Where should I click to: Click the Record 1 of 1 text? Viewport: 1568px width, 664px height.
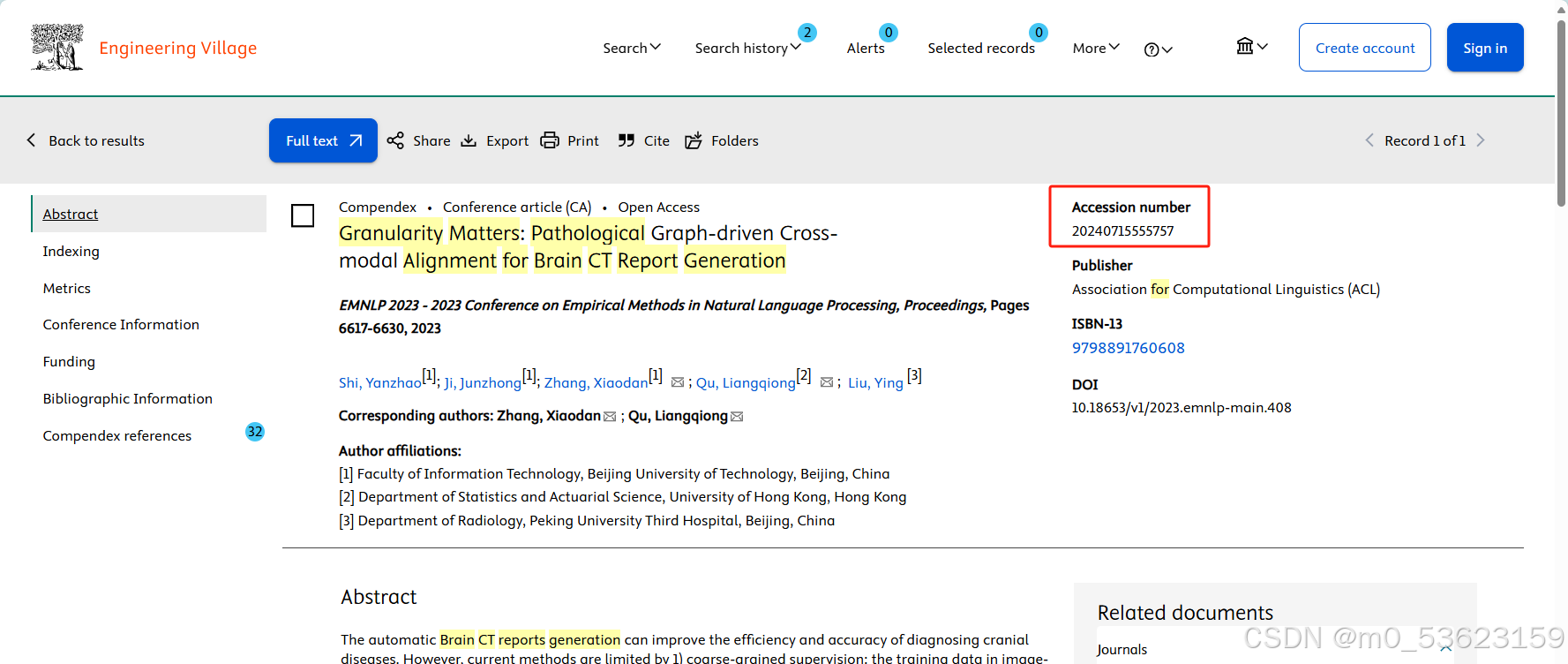tap(1425, 140)
